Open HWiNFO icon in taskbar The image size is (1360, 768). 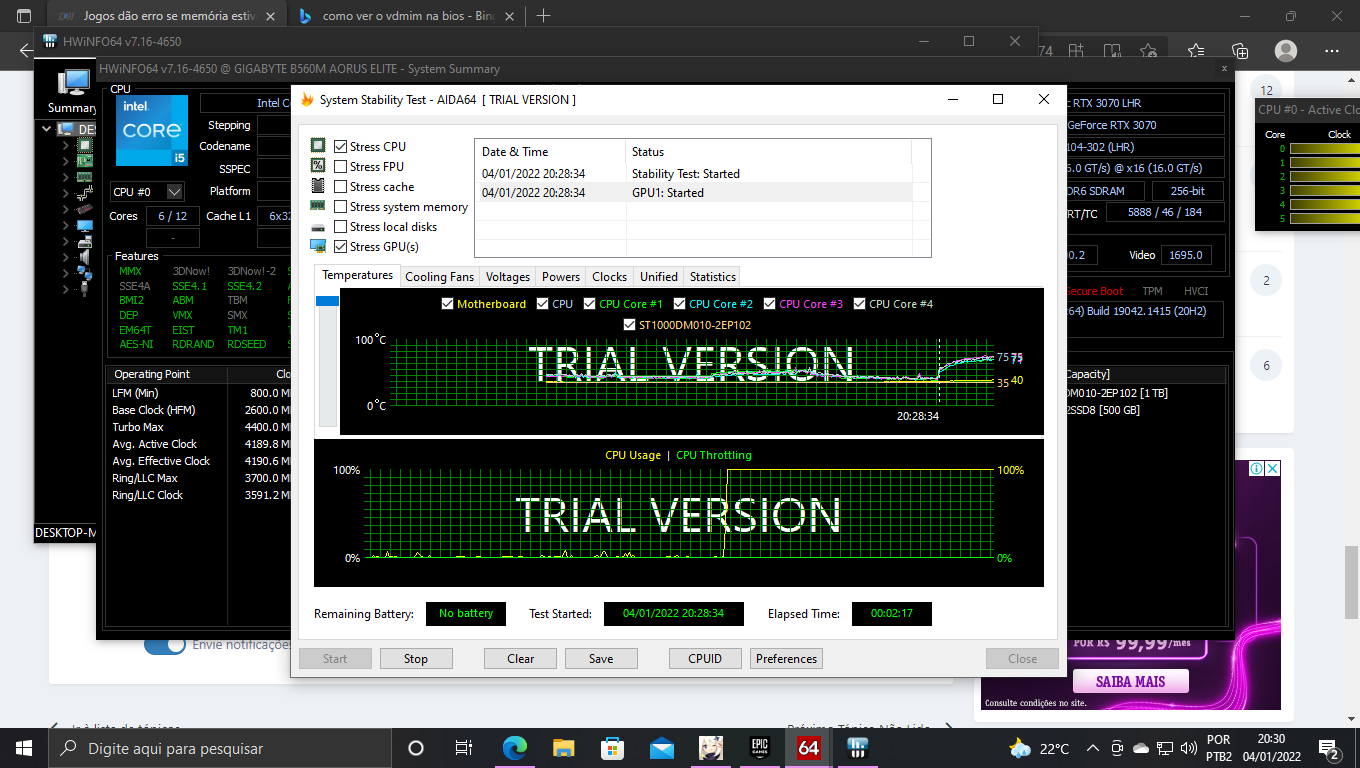click(857, 748)
